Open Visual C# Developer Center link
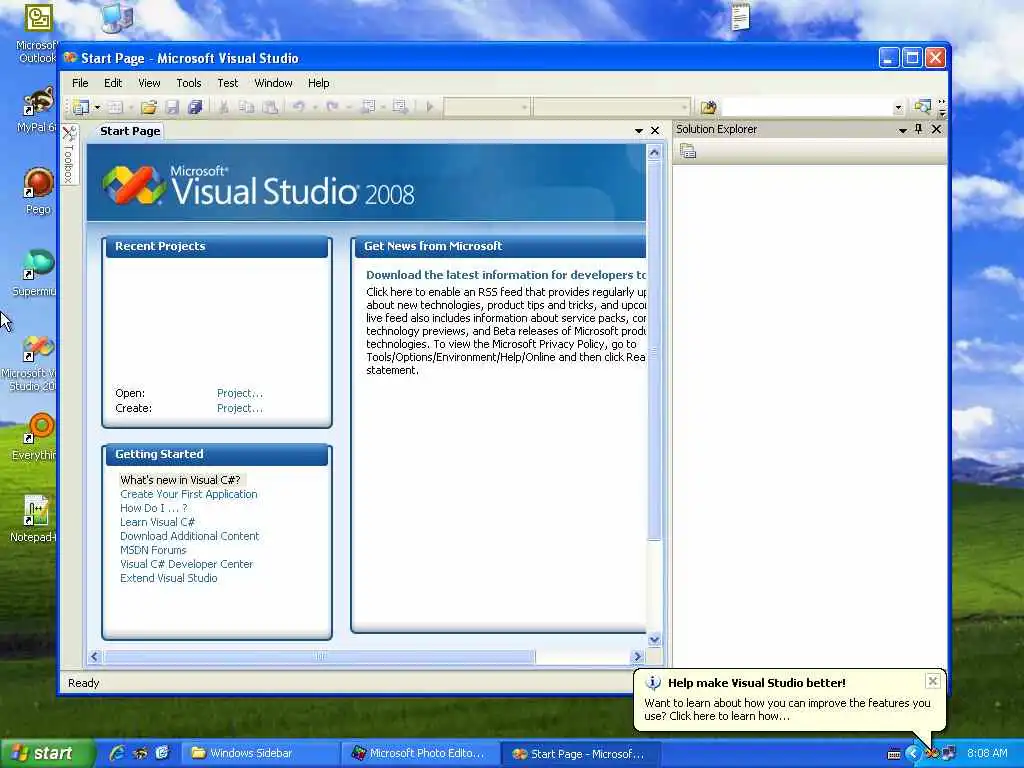1024x768 pixels. point(186,564)
